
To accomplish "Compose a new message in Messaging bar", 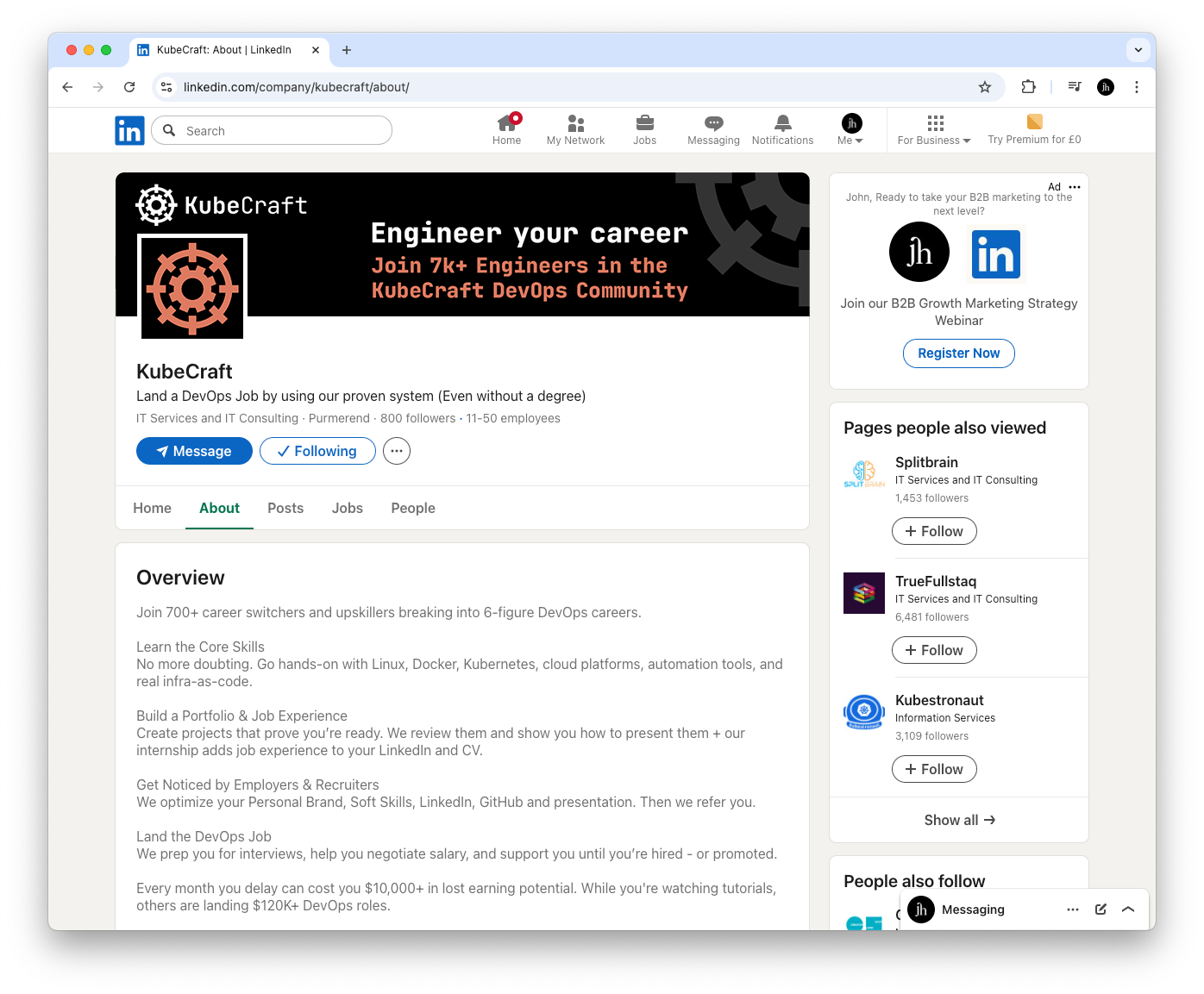I will click(1101, 910).
